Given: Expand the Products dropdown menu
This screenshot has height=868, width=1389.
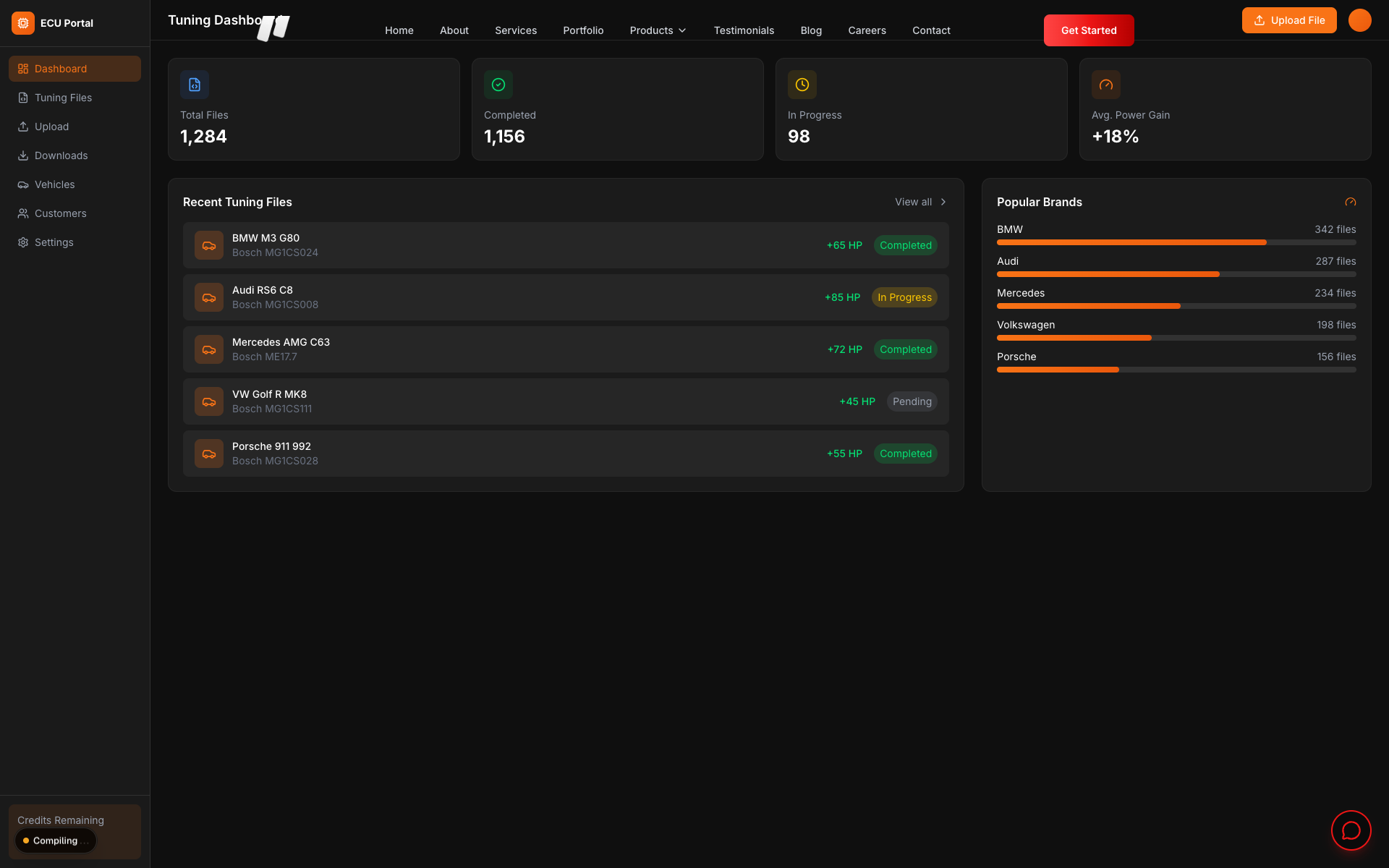Looking at the screenshot, I should click(658, 30).
